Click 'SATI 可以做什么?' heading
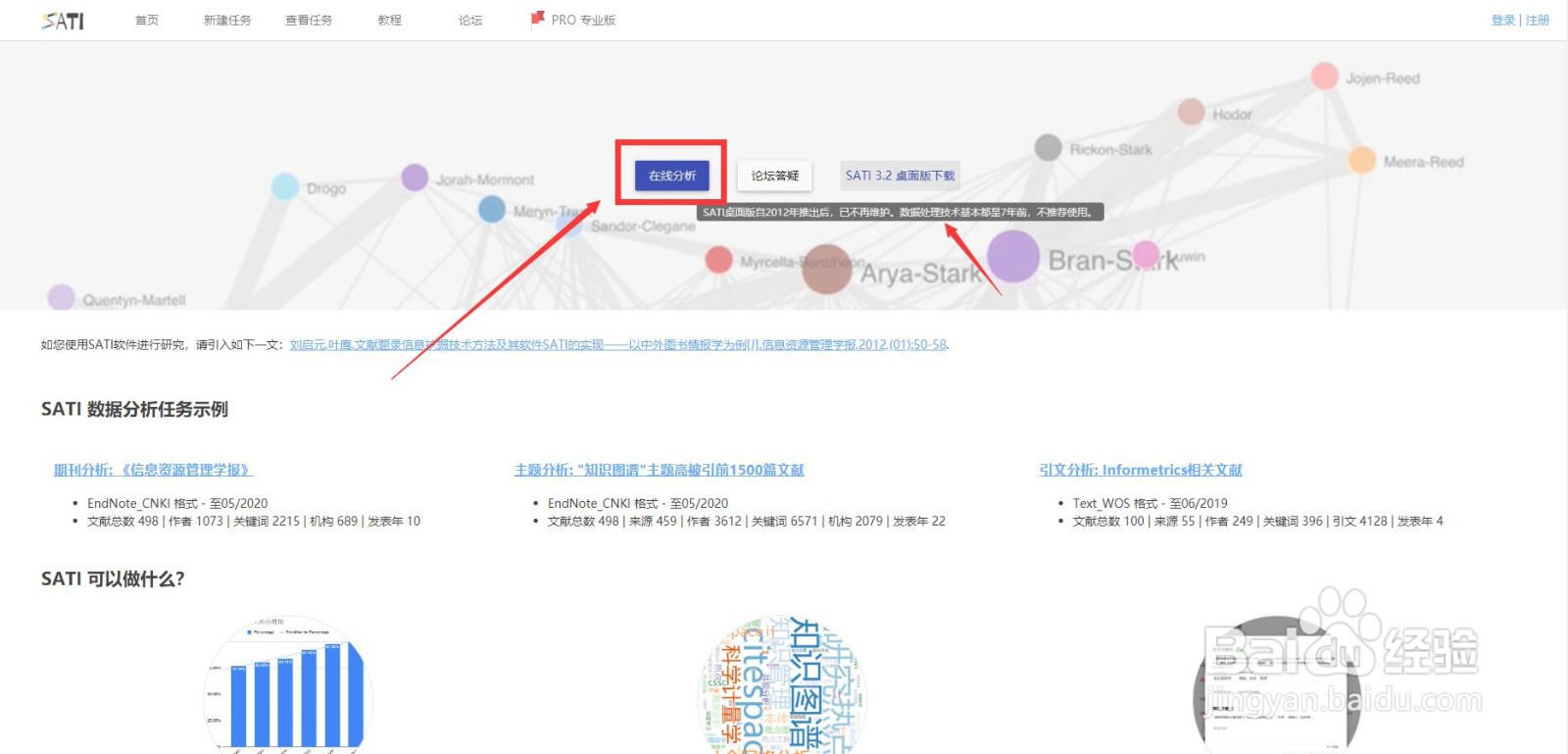This screenshot has height=754, width=1568. 113,578
